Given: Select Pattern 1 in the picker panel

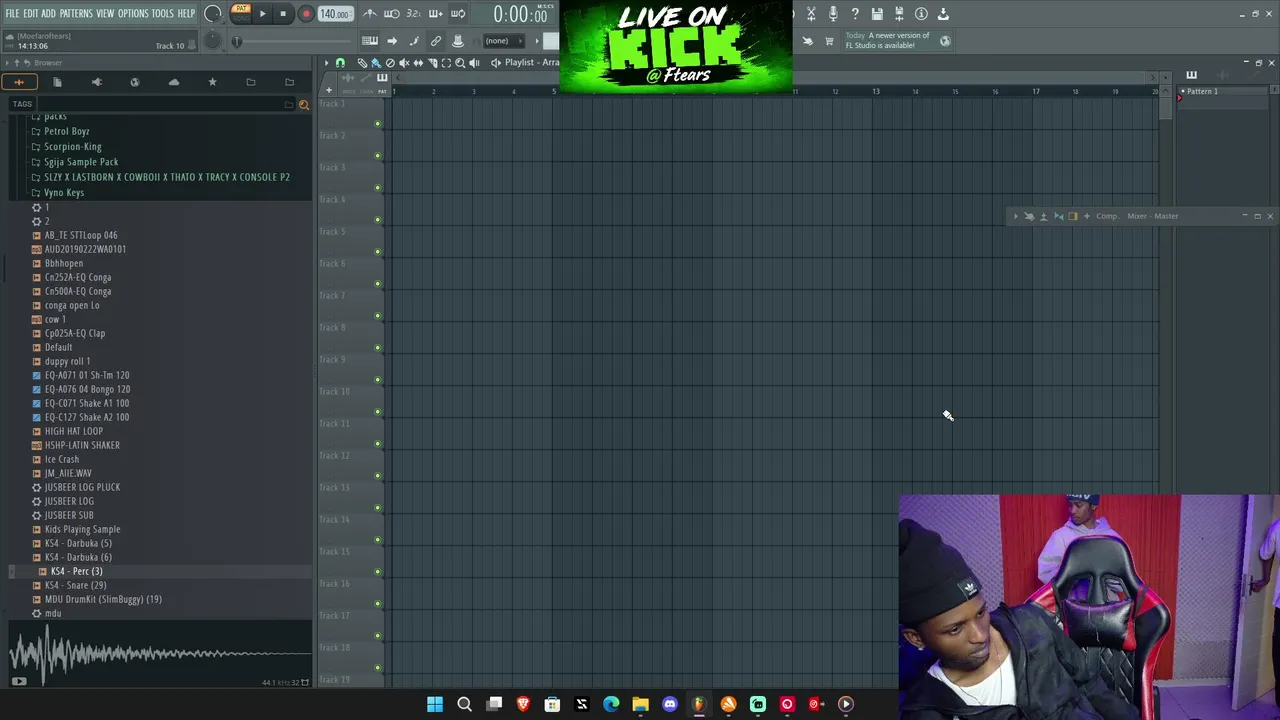Looking at the screenshot, I should 1202,91.
